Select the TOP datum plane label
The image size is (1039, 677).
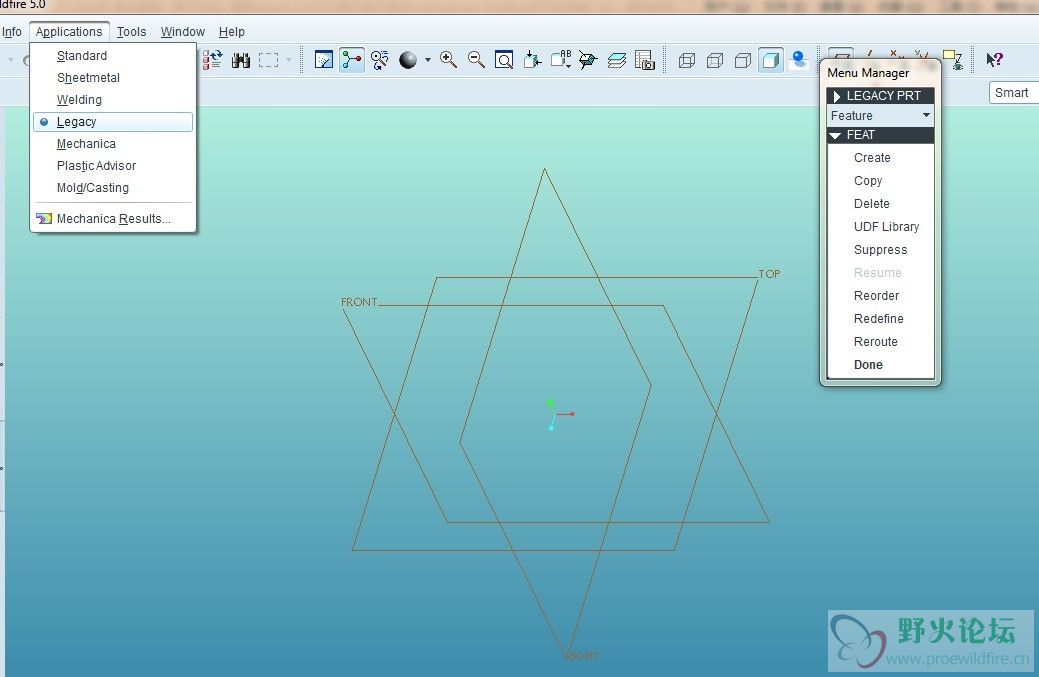(x=769, y=274)
